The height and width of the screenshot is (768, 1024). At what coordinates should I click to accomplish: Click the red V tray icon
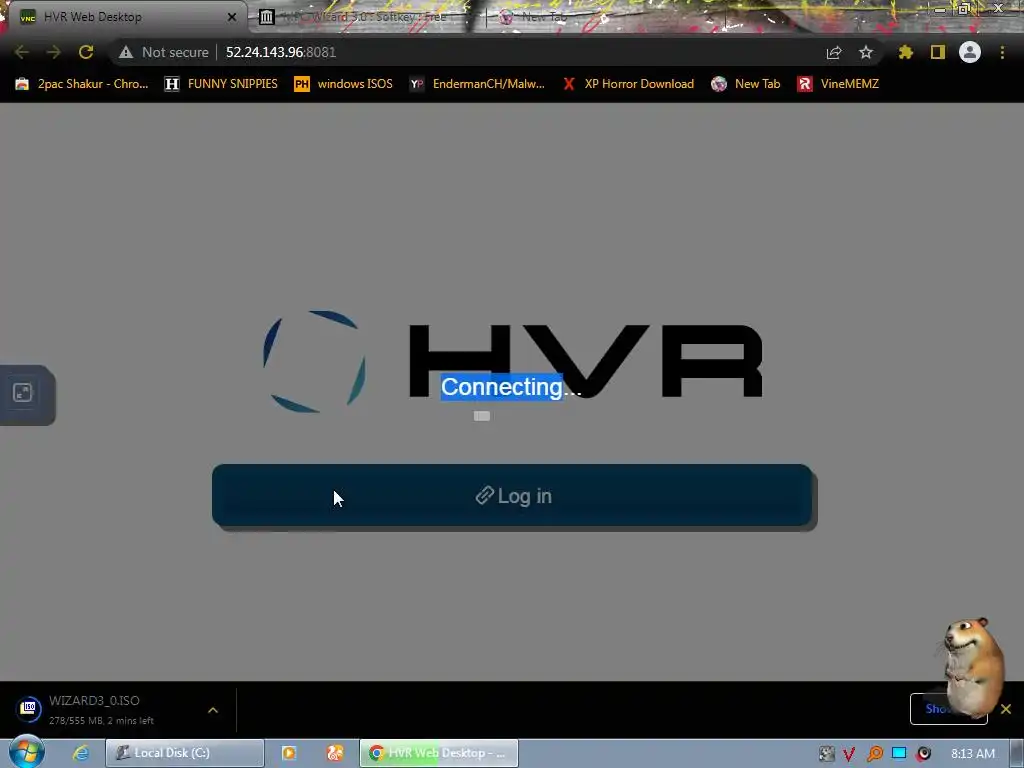(849, 754)
